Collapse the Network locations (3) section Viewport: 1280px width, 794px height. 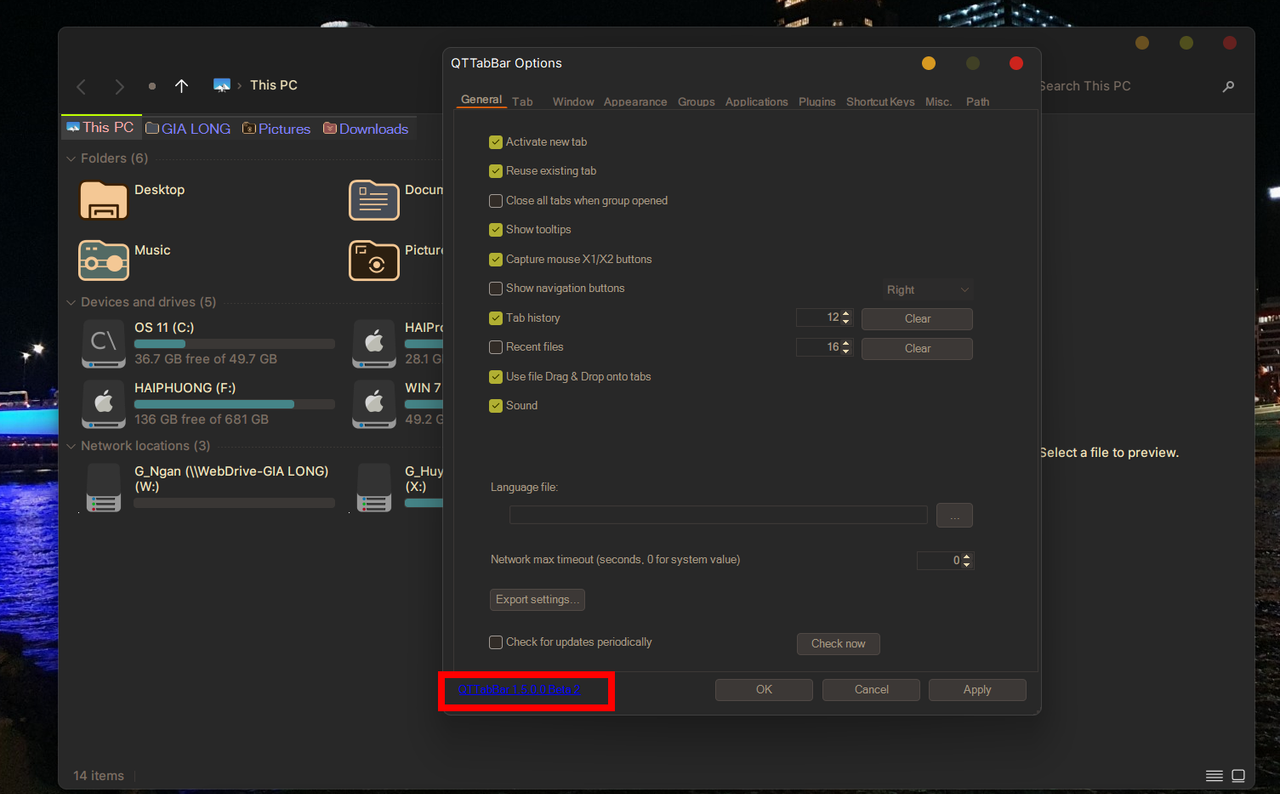(70, 445)
